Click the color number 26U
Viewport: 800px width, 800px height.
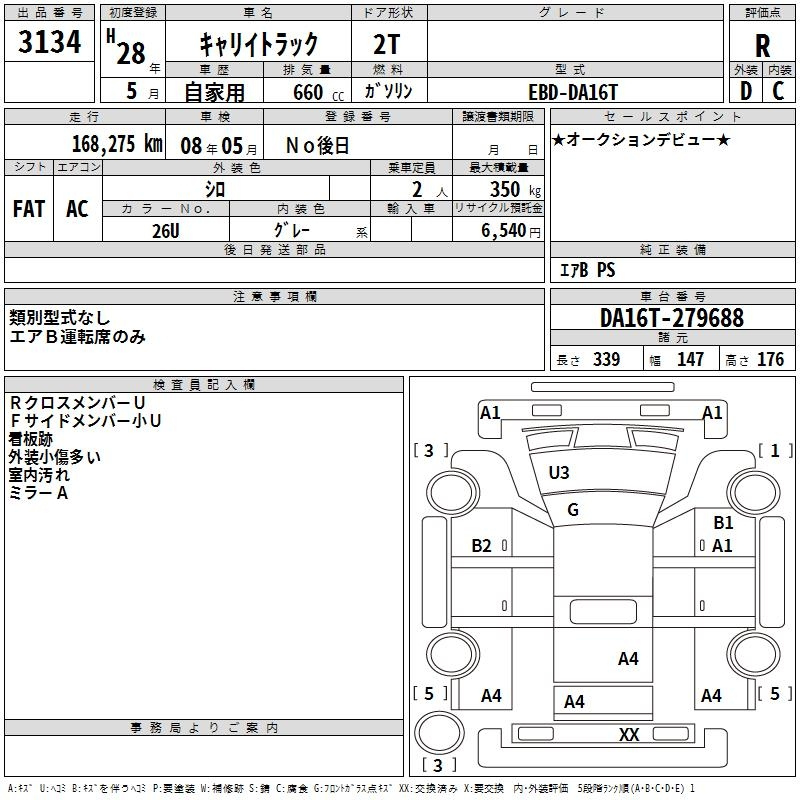coord(166,231)
